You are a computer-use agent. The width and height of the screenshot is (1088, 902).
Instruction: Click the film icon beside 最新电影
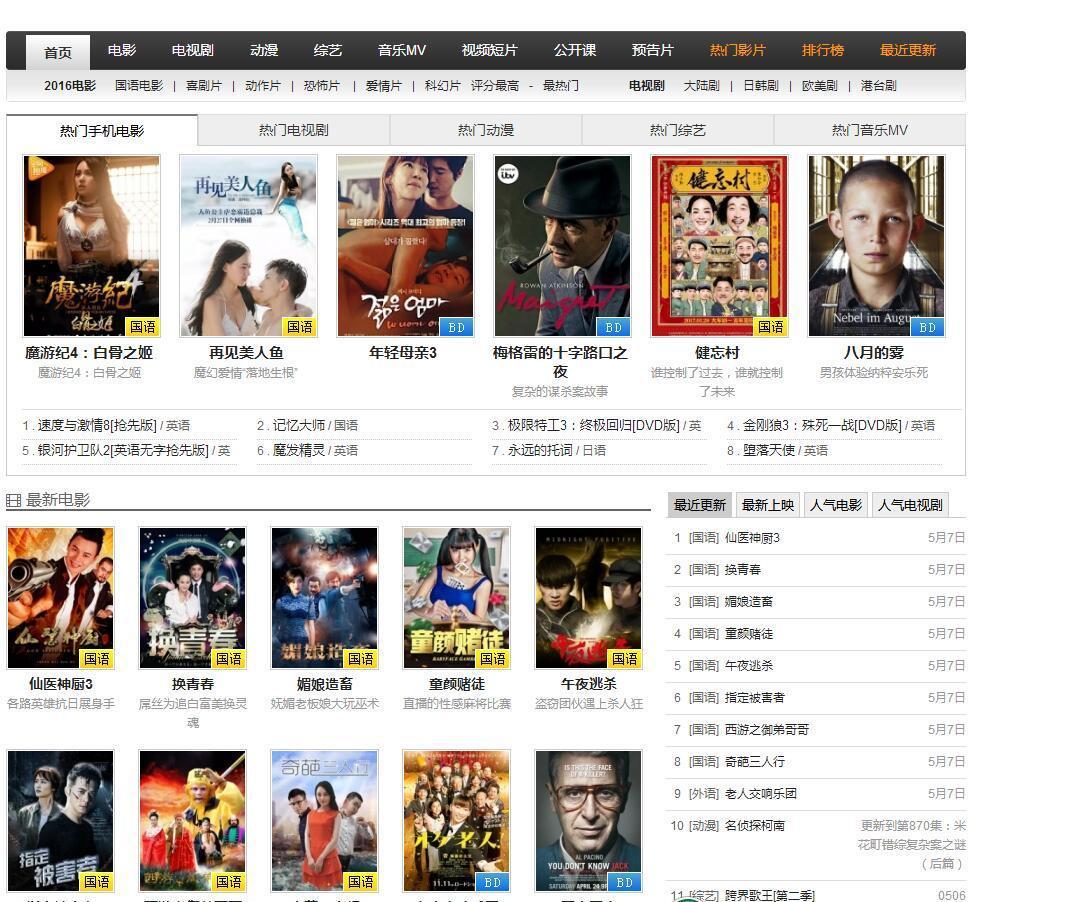(x=14, y=500)
